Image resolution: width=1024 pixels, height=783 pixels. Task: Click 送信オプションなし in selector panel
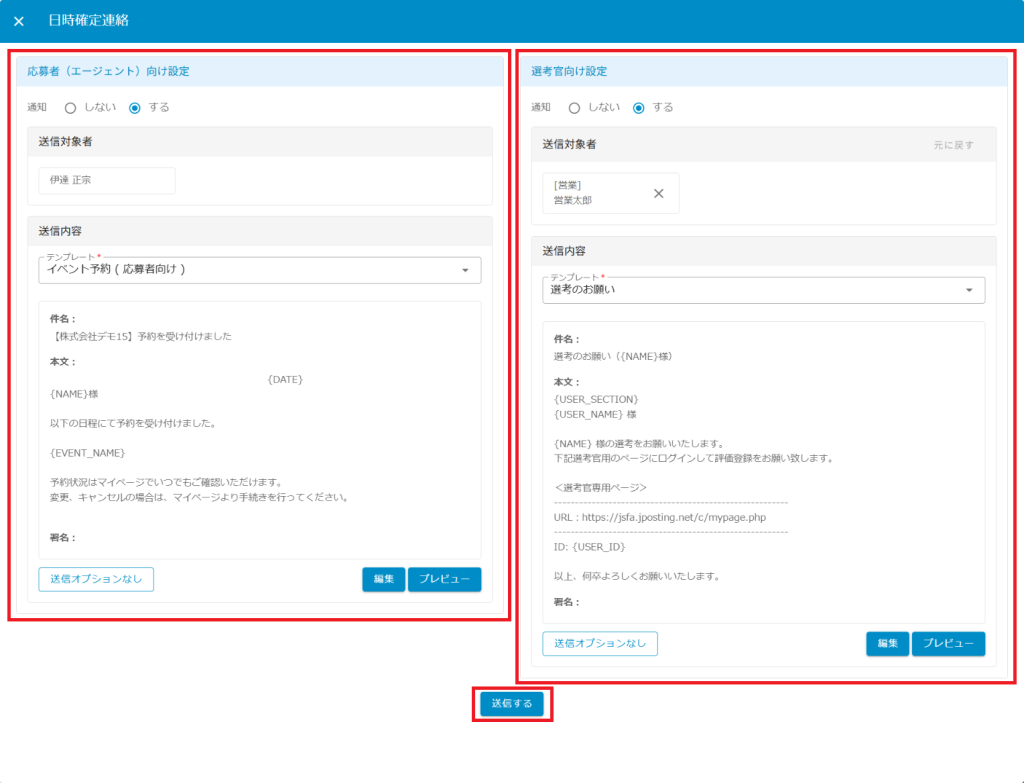pyautogui.click(x=600, y=643)
